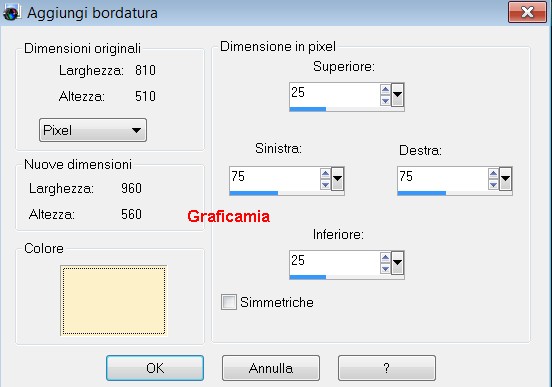Open the Superiore slider dropdown arrow
Image resolution: width=552 pixels, height=387 pixels.
click(397, 94)
